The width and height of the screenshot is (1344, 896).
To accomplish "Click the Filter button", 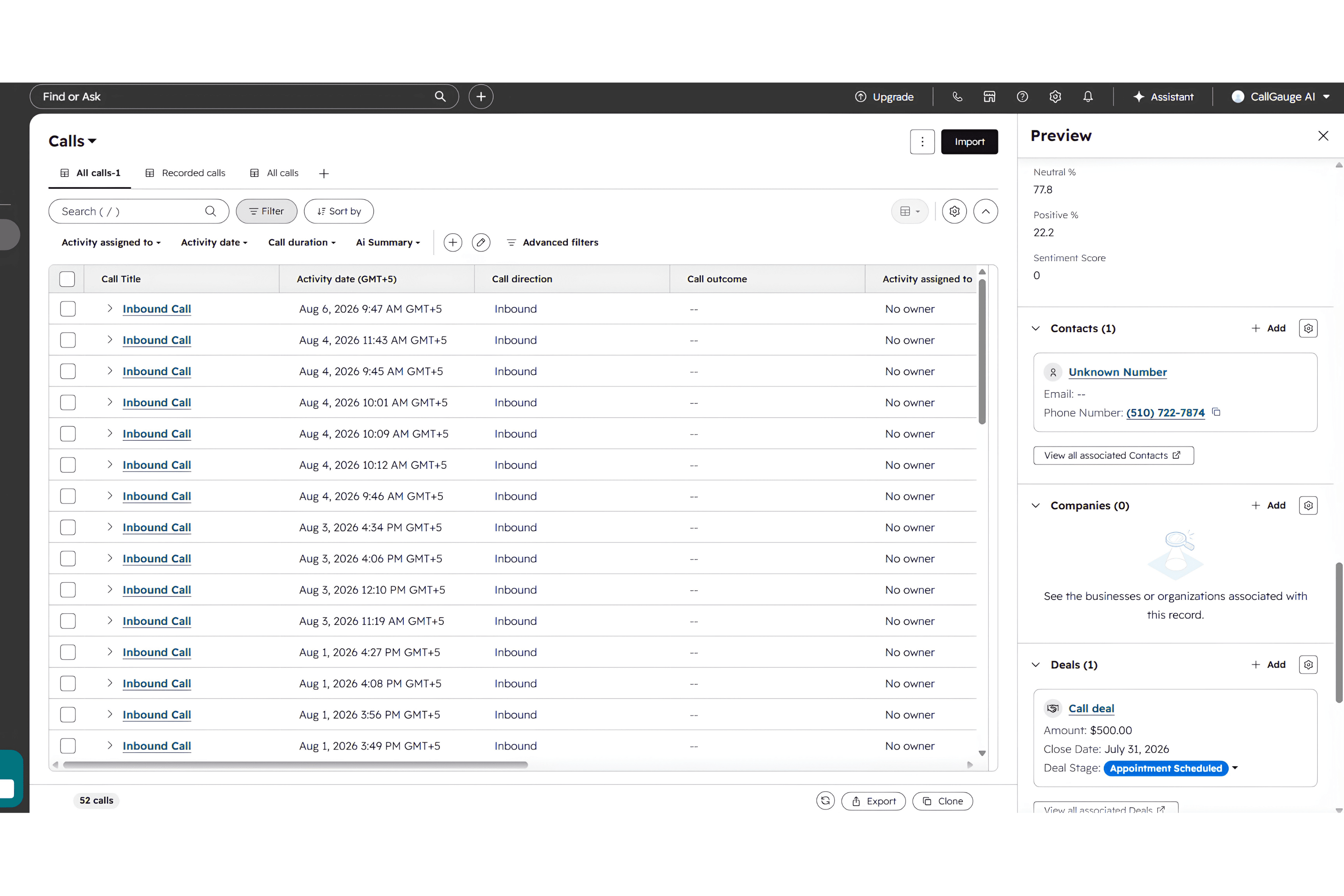I will pyautogui.click(x=266, y=211).
